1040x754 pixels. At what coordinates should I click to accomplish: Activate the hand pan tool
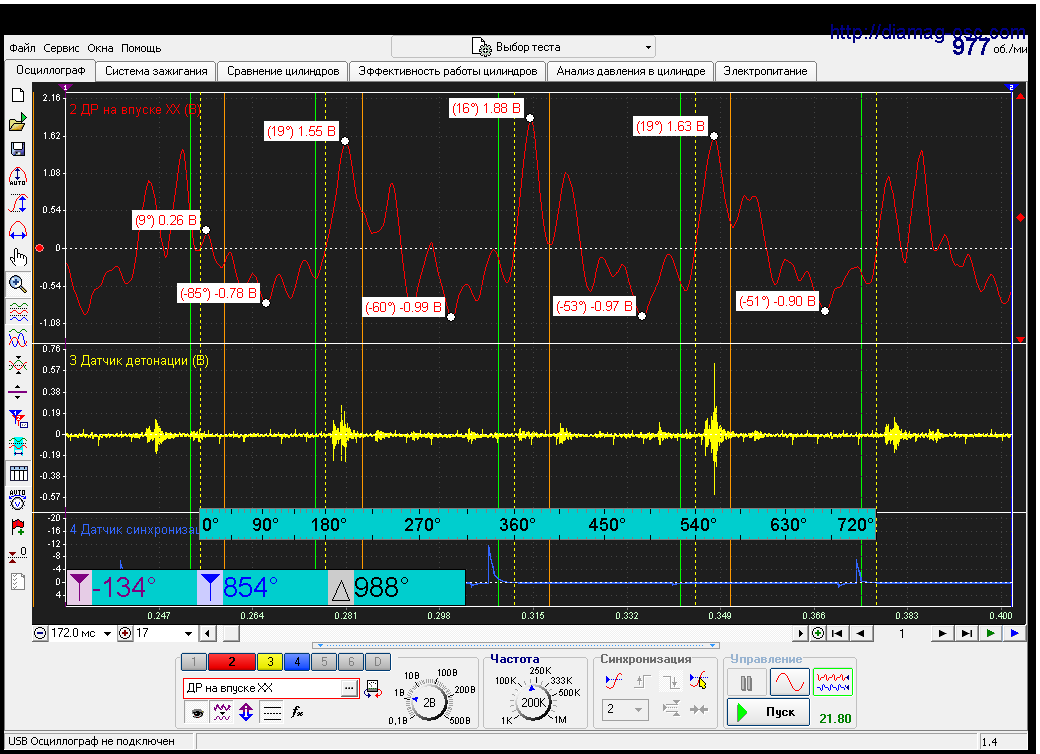pyautogui.click(x=18, y=257)
